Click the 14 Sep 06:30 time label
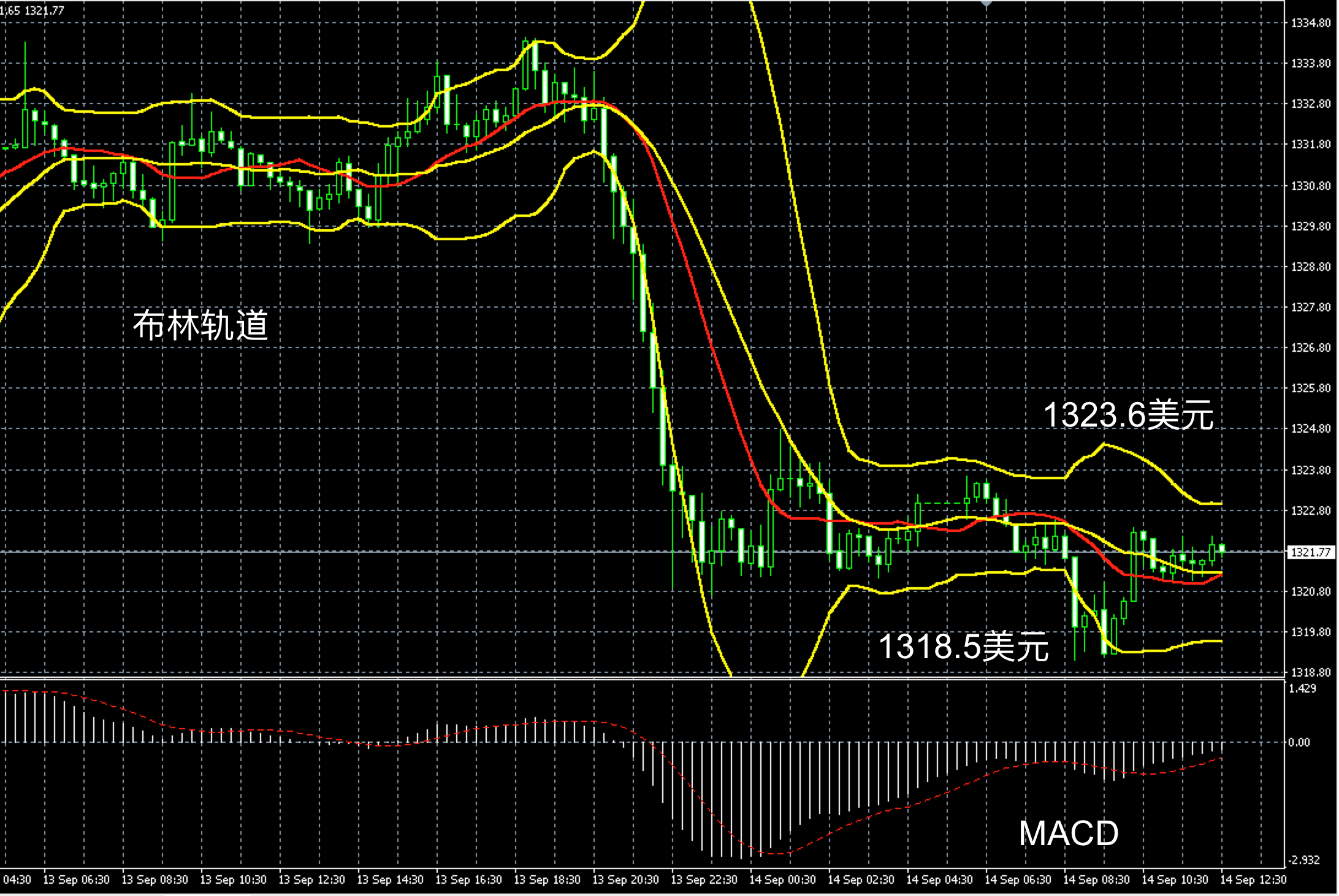1339x896 pixels. click(1018, 879)
